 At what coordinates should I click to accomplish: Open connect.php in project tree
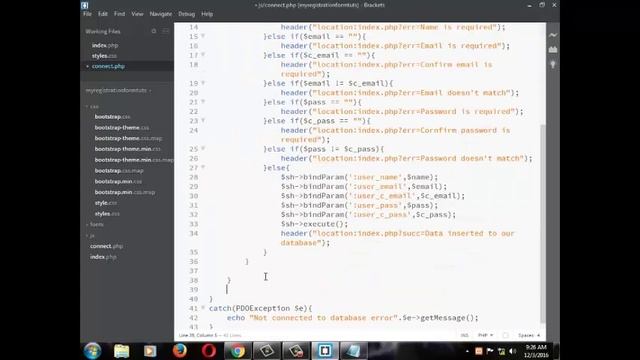[x=106, y=246]
